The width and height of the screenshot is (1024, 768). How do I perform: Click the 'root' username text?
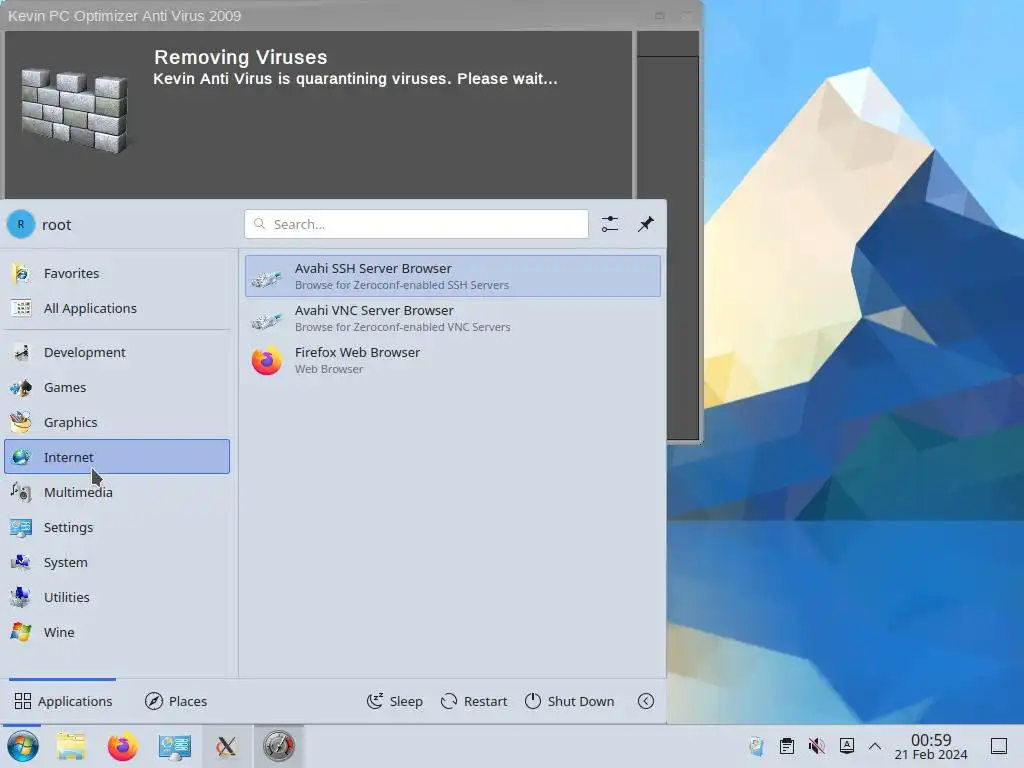click(56, 225)
